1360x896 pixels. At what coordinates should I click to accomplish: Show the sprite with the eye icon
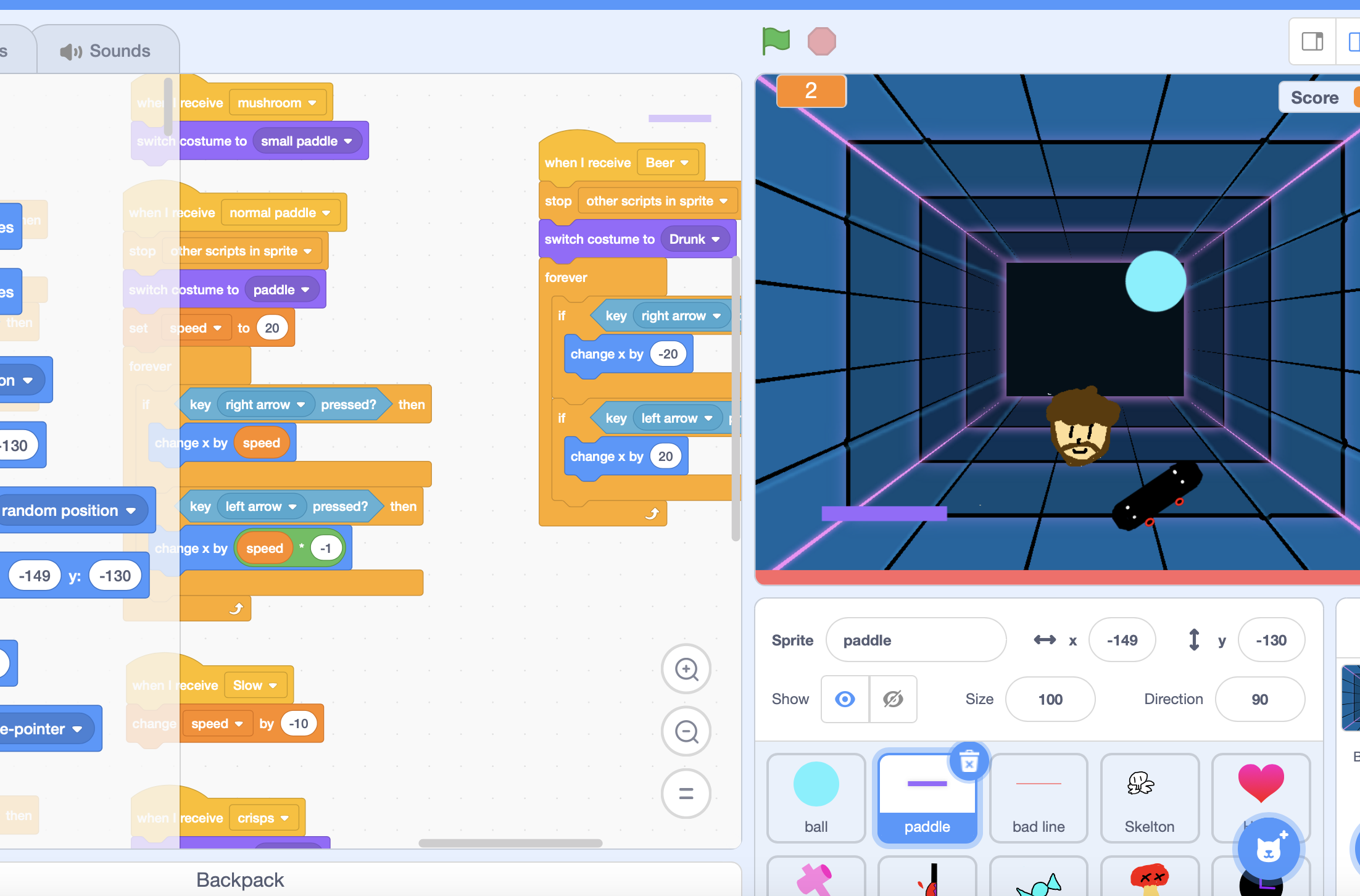845,699
